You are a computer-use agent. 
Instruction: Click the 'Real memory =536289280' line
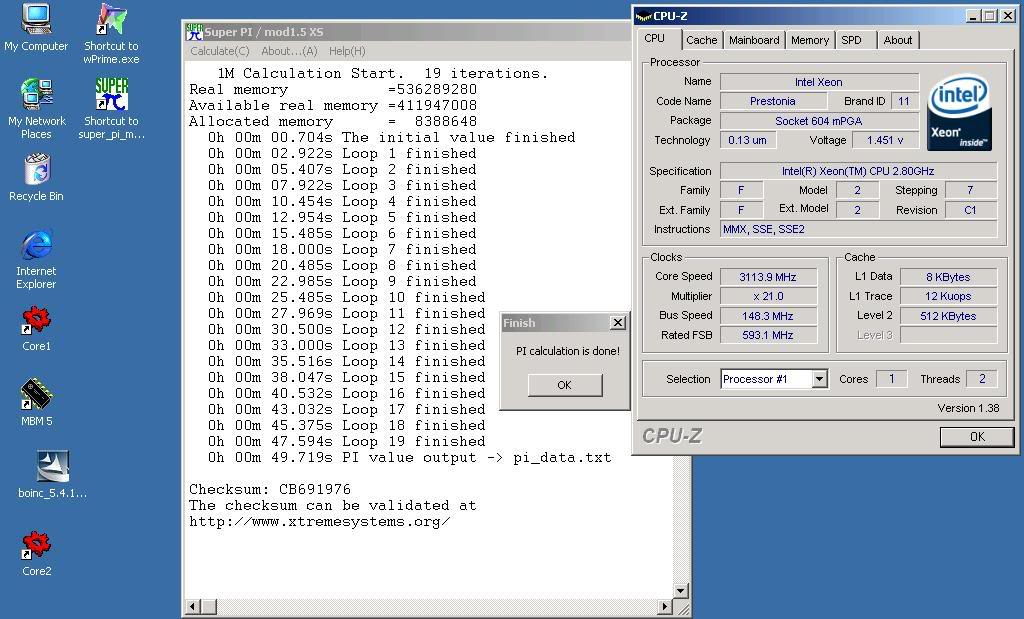tap(333, 89)
